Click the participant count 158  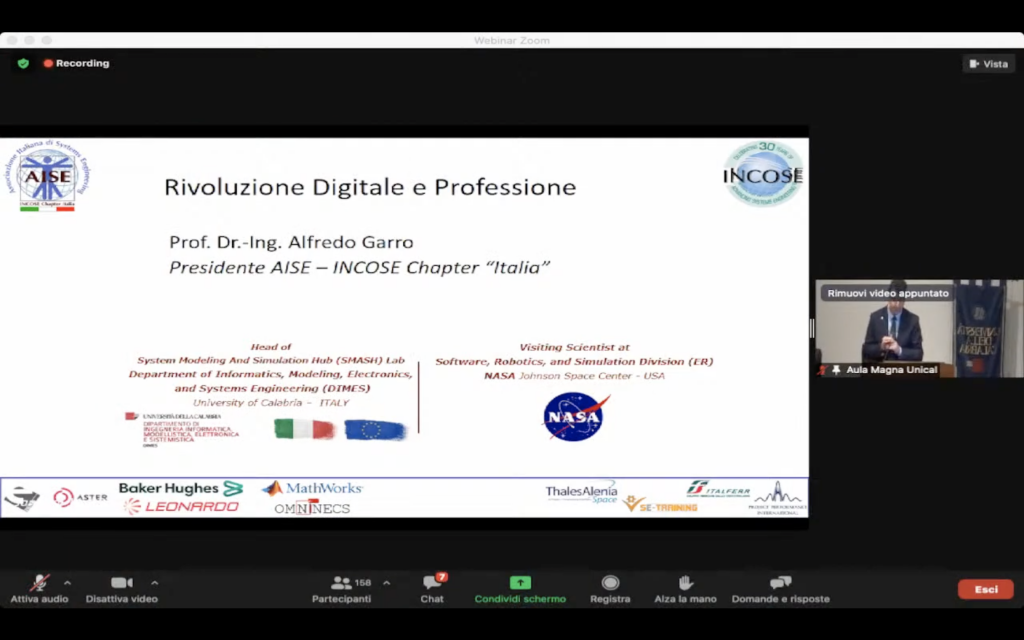[x=363, y=583]
